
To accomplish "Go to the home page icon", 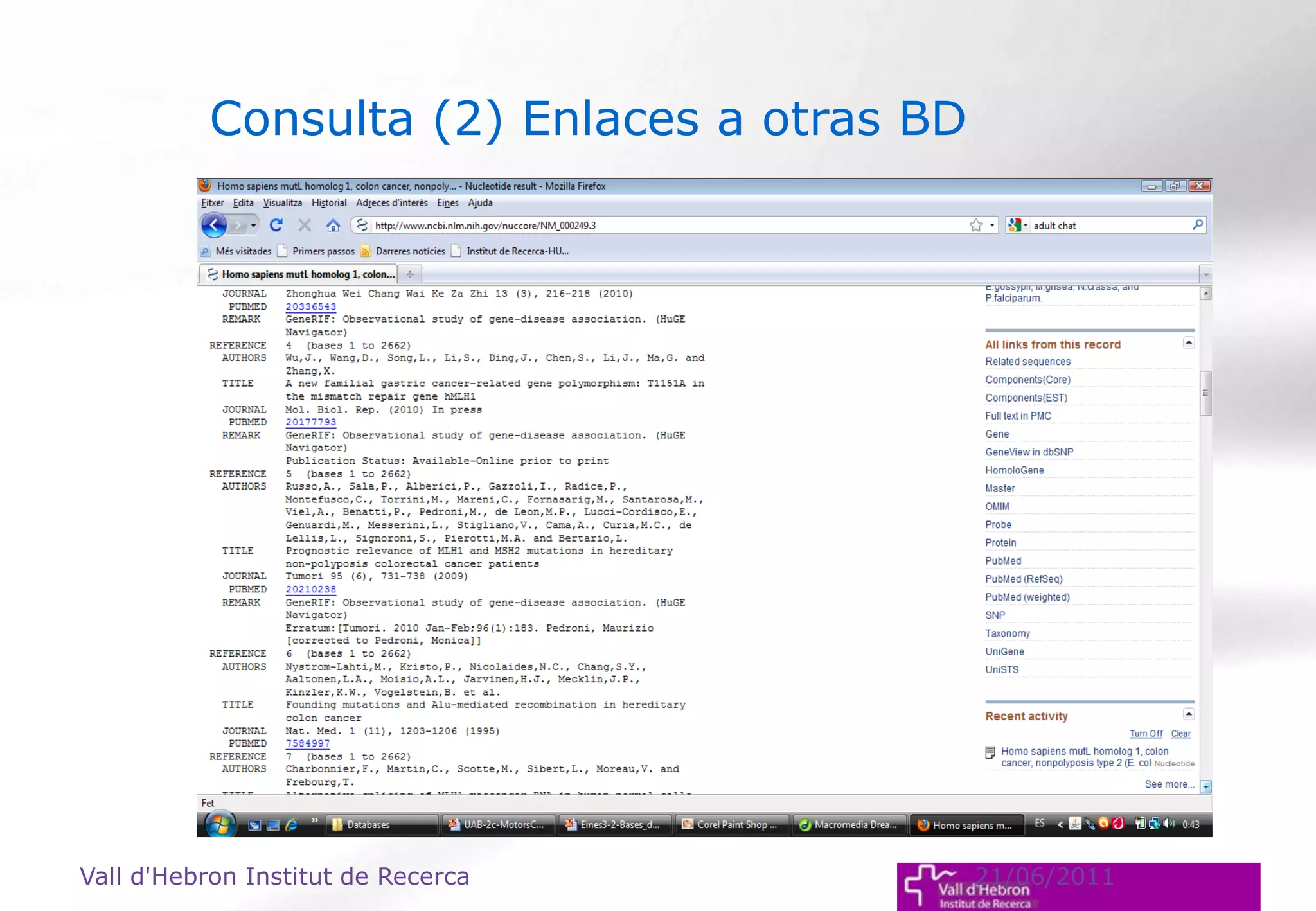I will point(333,226).
